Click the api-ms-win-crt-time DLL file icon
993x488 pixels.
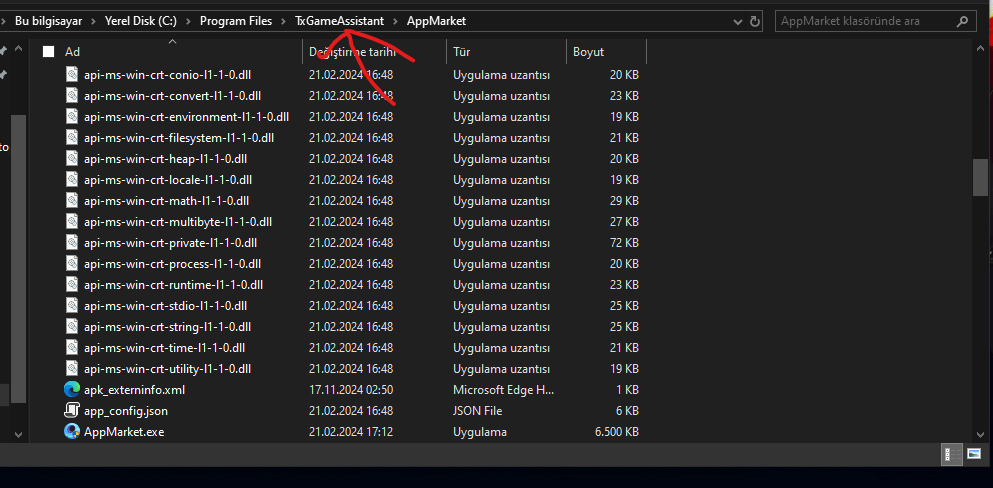click(x=72, y=347)
